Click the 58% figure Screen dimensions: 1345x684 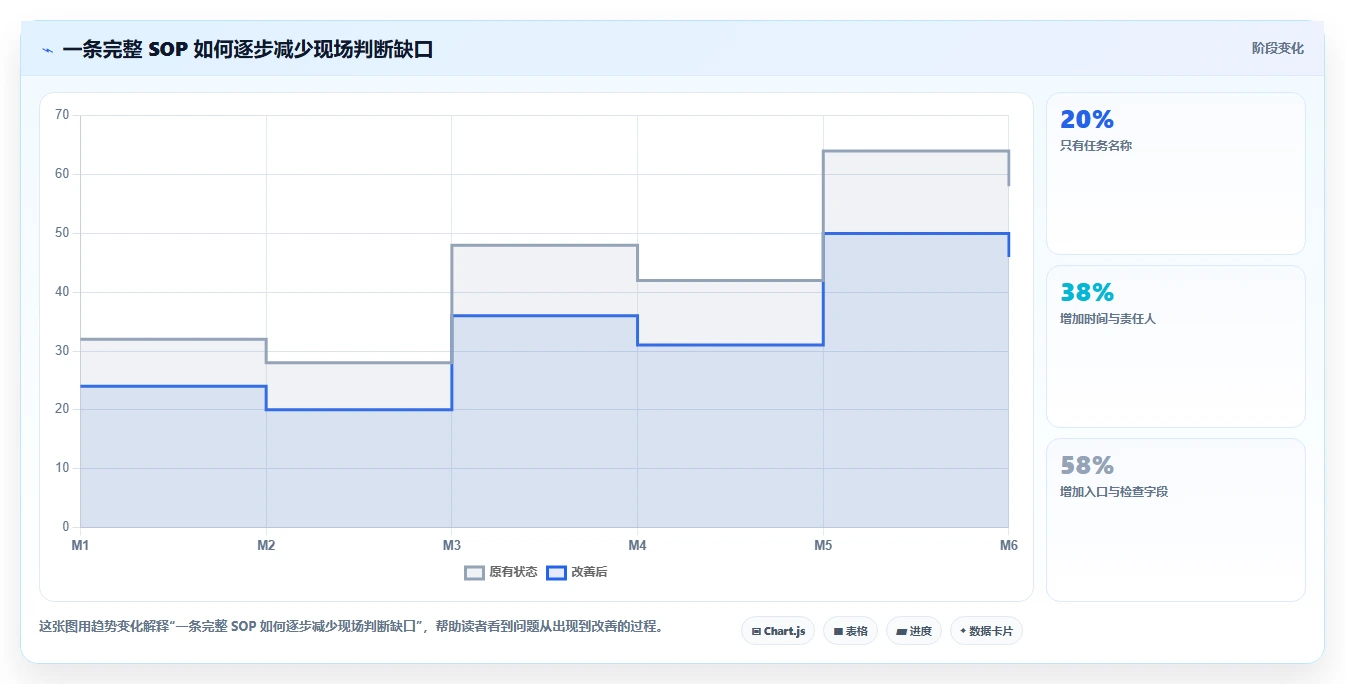(x=1087, y=466)
